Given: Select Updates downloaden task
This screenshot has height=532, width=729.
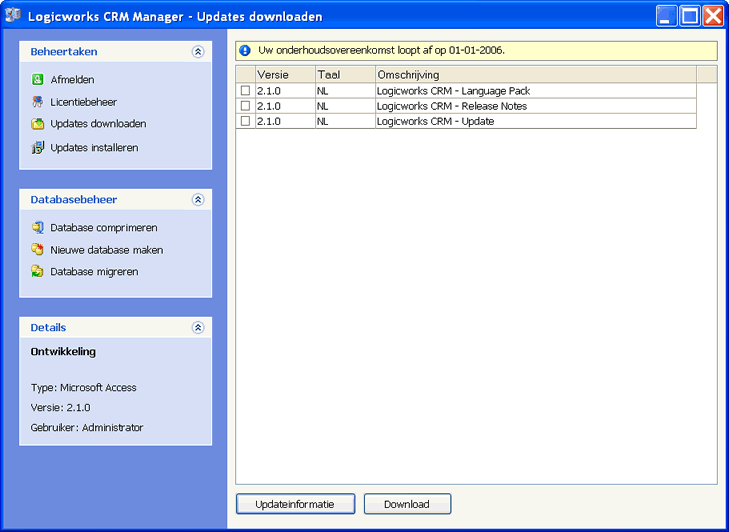Looking at the screenshot, I should [99, 124].
